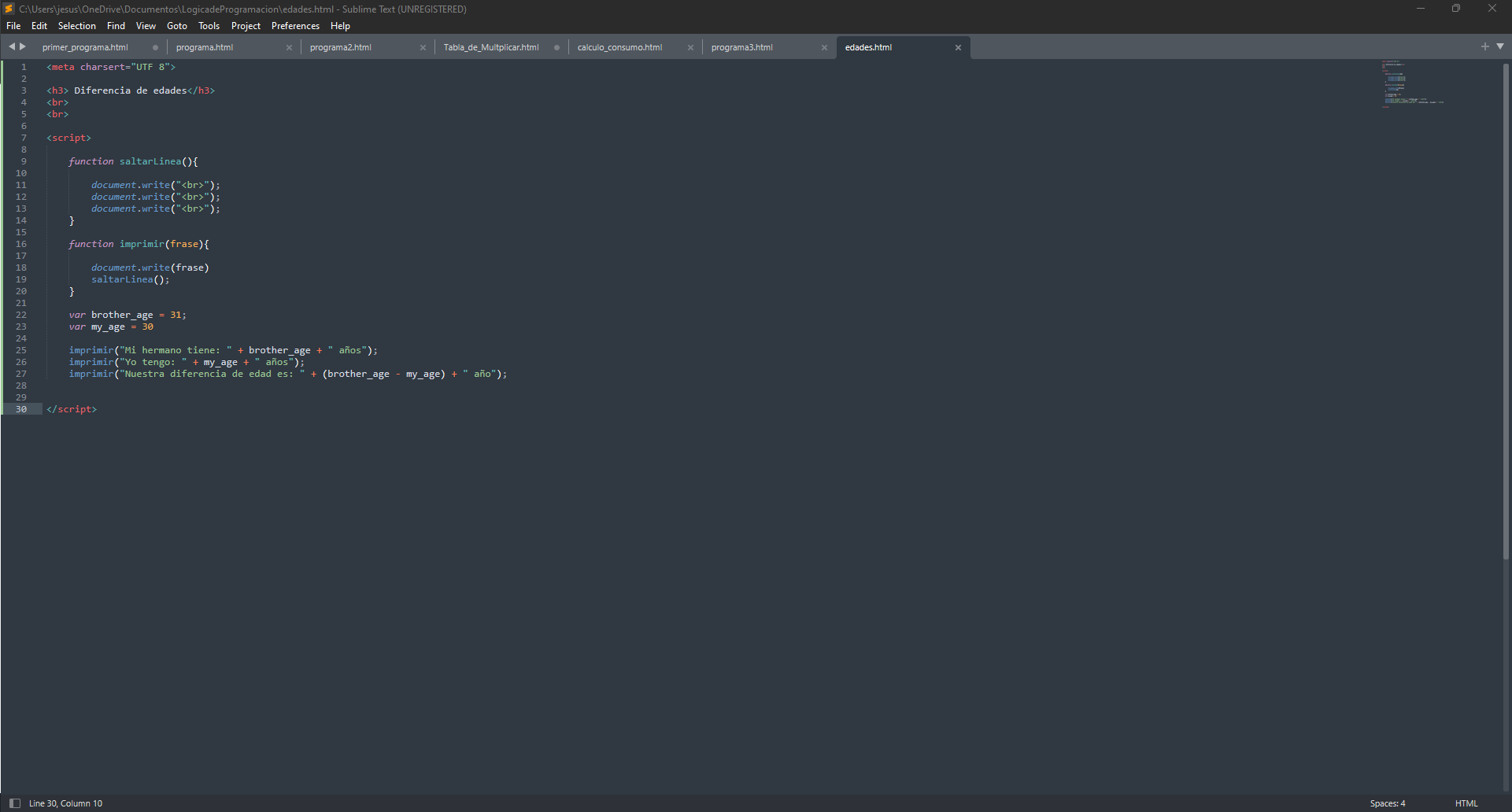Open the Selection menu
This screenshot has width=1512, height=812.
coord(77,26)
